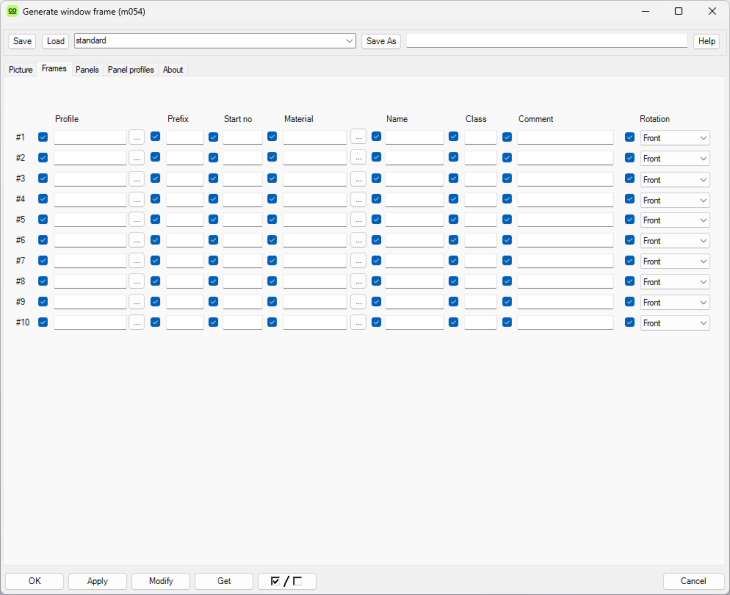This screenshot has width=730, height=595.
Task: Click the Save button
Action: click(22, 41)
